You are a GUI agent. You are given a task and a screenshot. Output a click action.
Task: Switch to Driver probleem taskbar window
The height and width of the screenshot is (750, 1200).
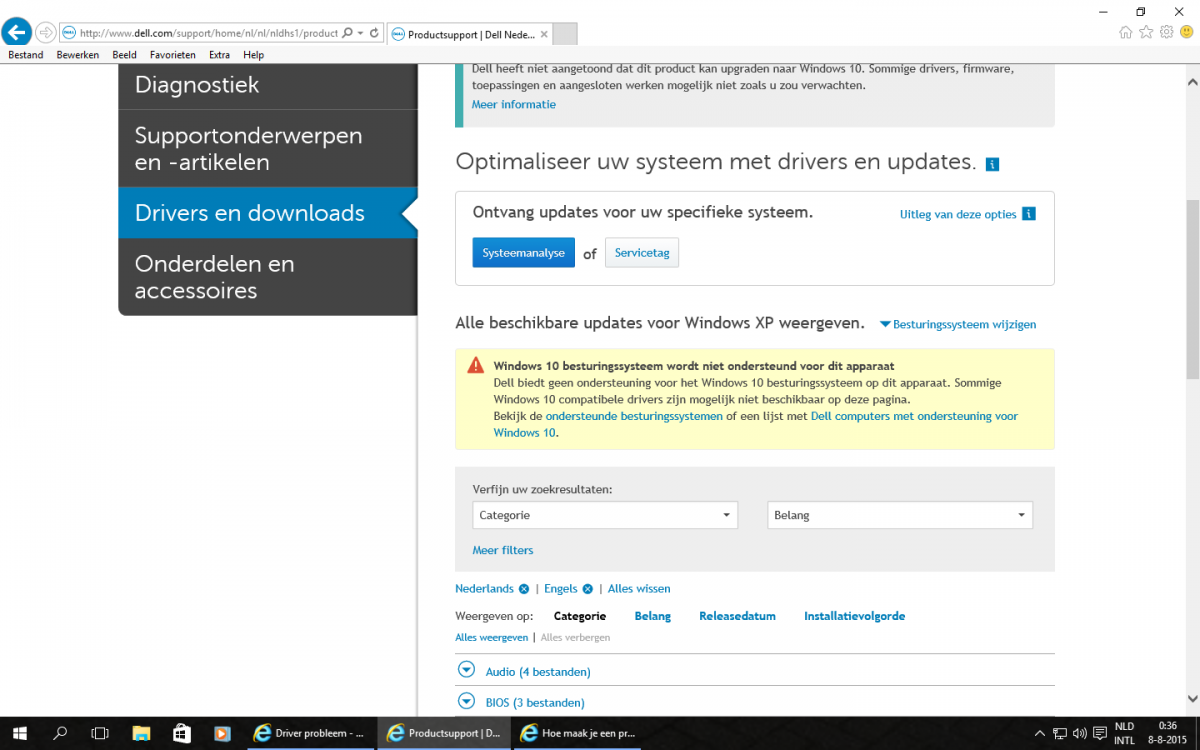(310, 733)
